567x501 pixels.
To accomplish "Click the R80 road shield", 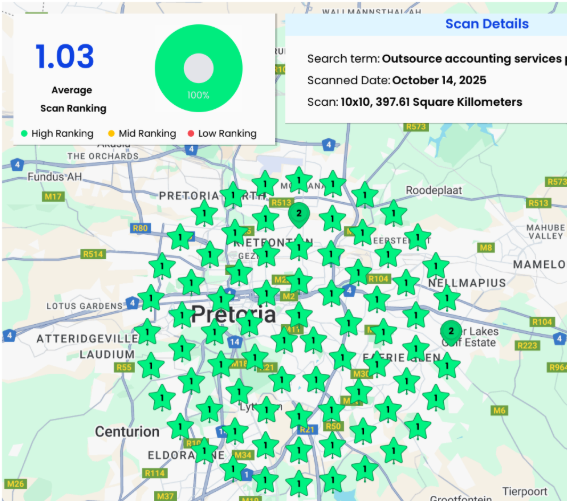I will point(140,228).
